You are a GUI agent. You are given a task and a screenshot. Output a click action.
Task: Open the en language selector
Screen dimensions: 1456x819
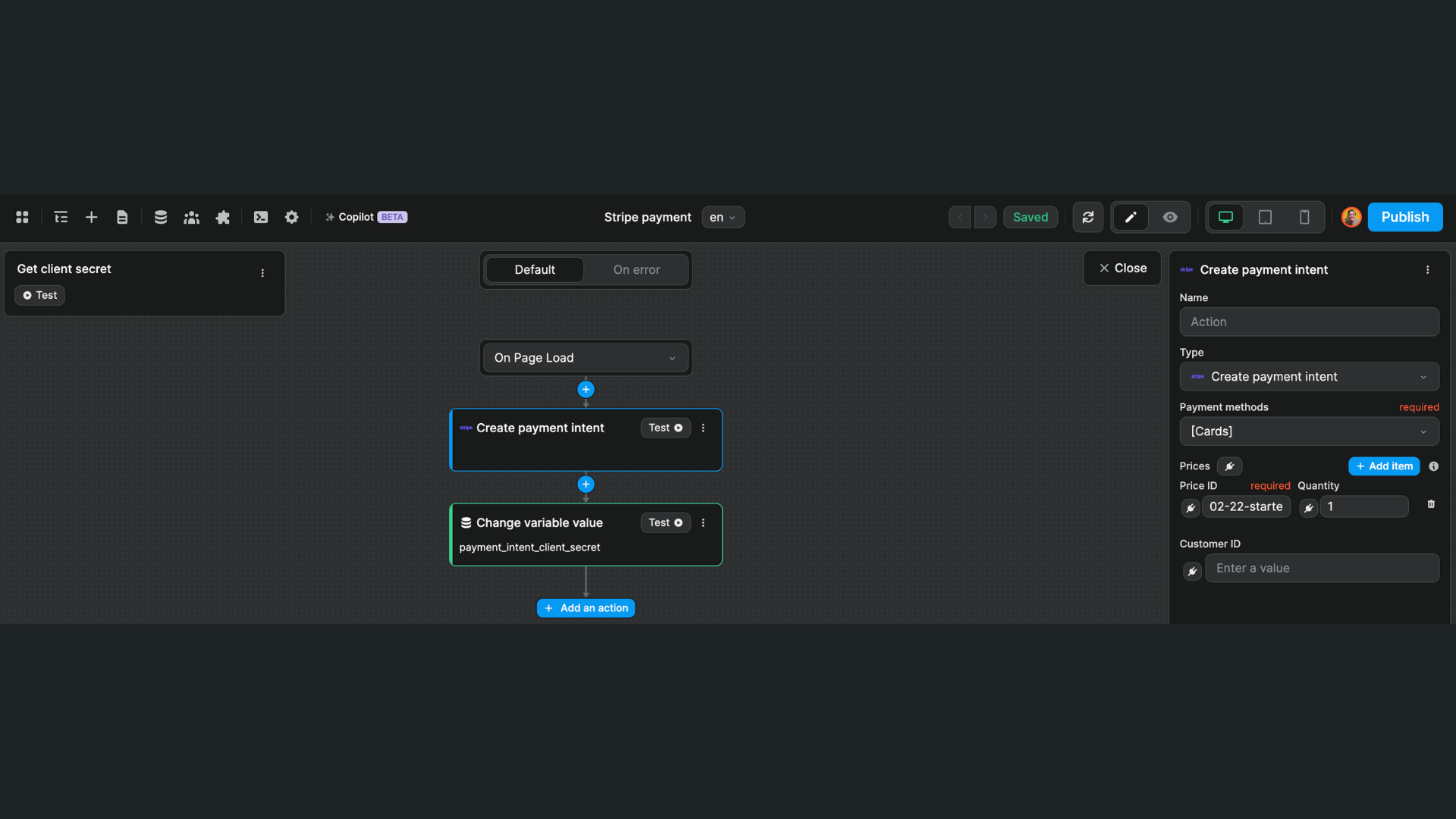723,218
